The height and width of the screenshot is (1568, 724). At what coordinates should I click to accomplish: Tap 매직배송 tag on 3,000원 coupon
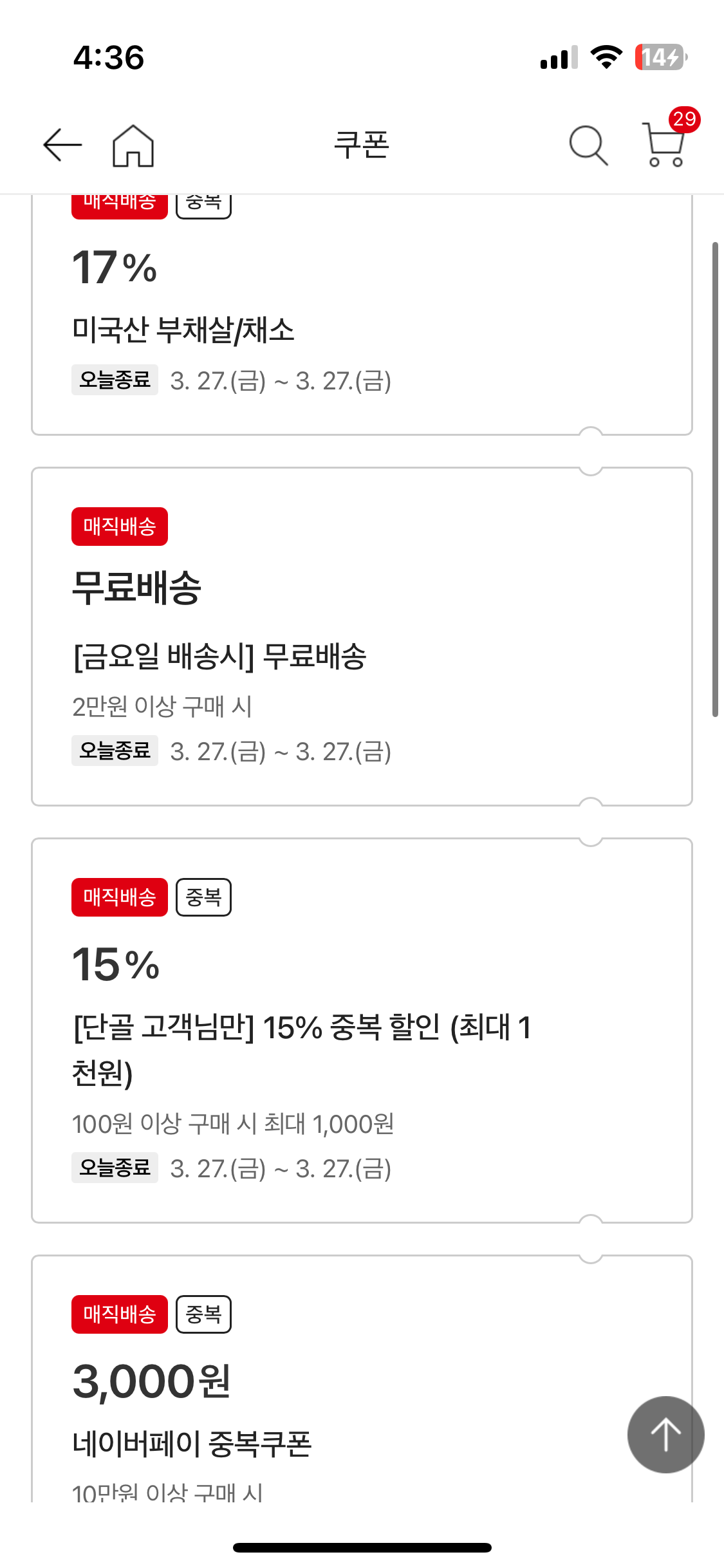(120, 1314)
